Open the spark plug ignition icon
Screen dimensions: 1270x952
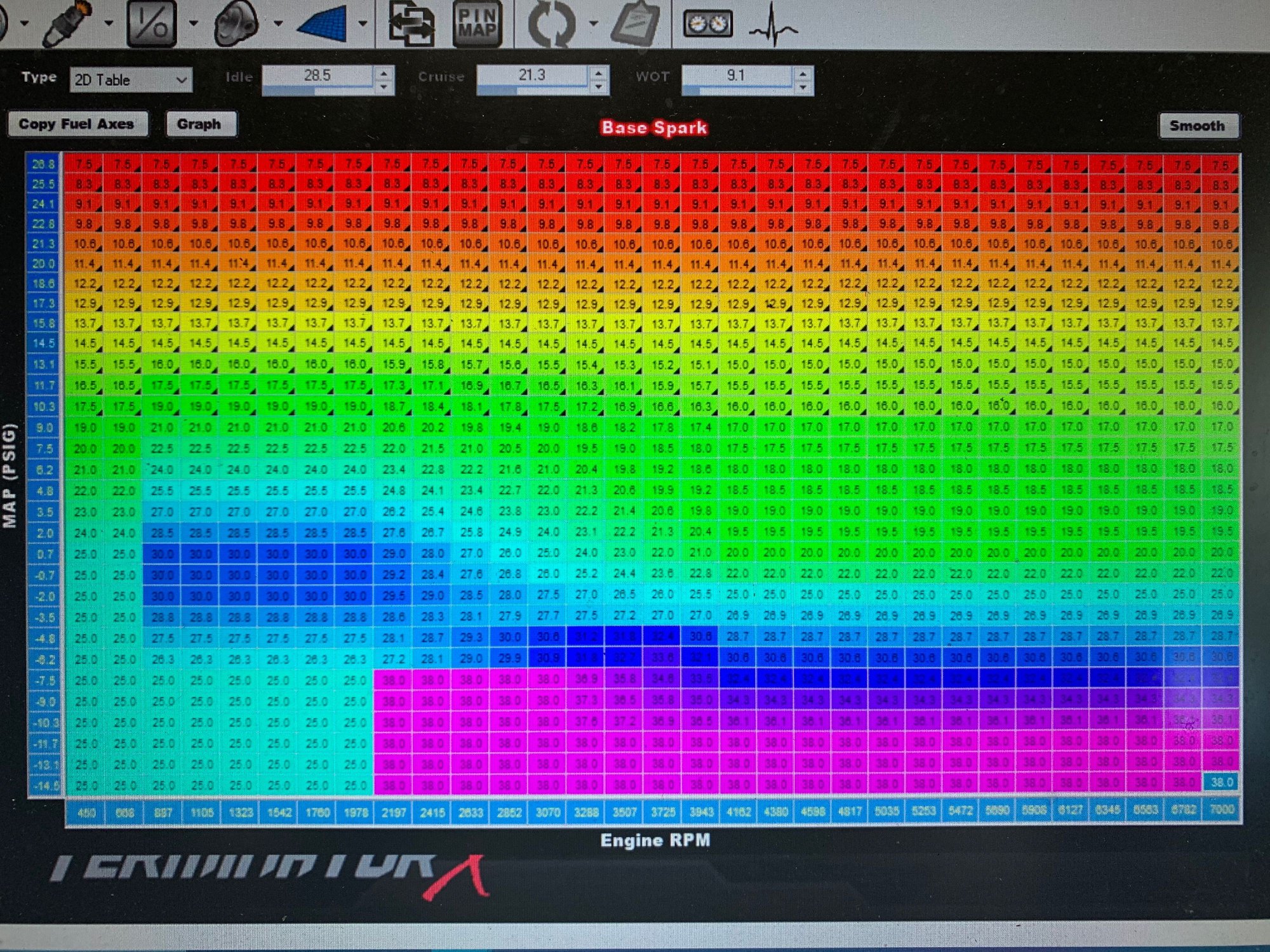click(x=67, y=24)
